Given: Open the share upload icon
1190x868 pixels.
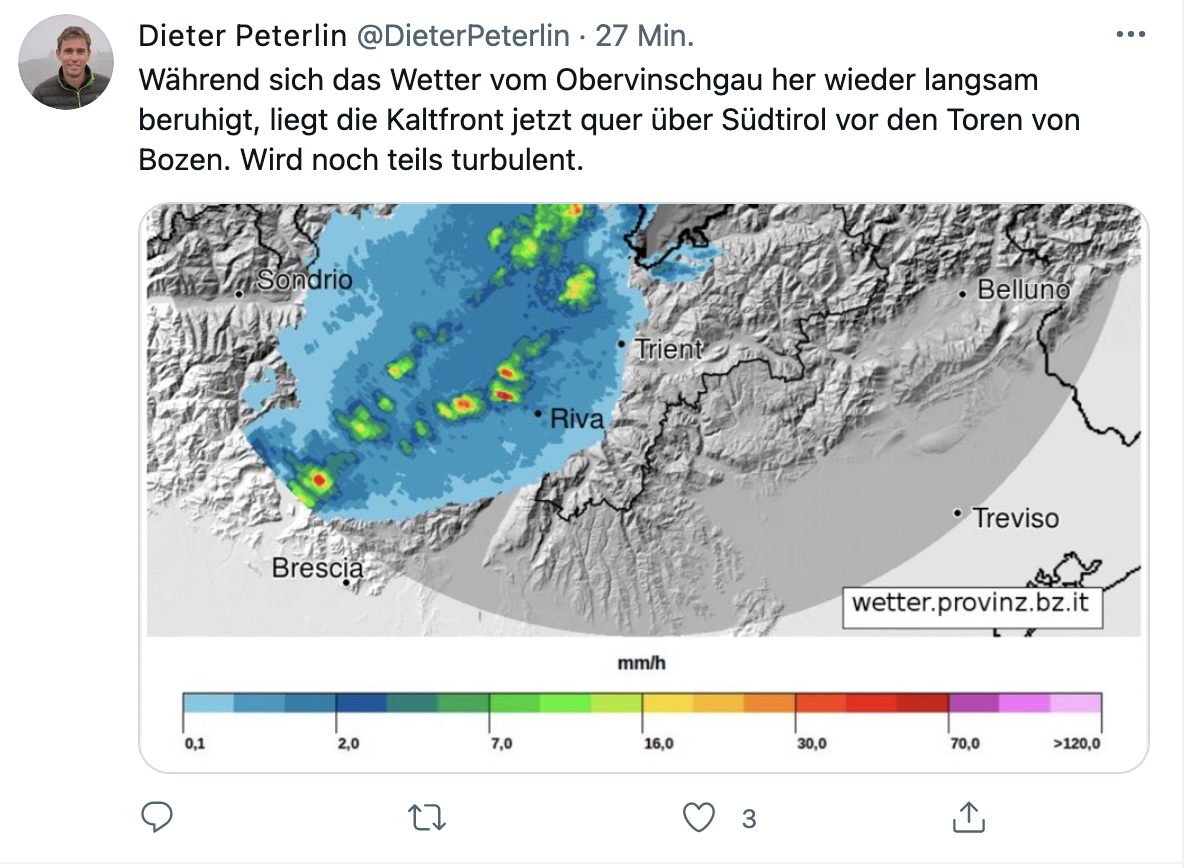Looking at the screenshot, I should tap(968, 817).
